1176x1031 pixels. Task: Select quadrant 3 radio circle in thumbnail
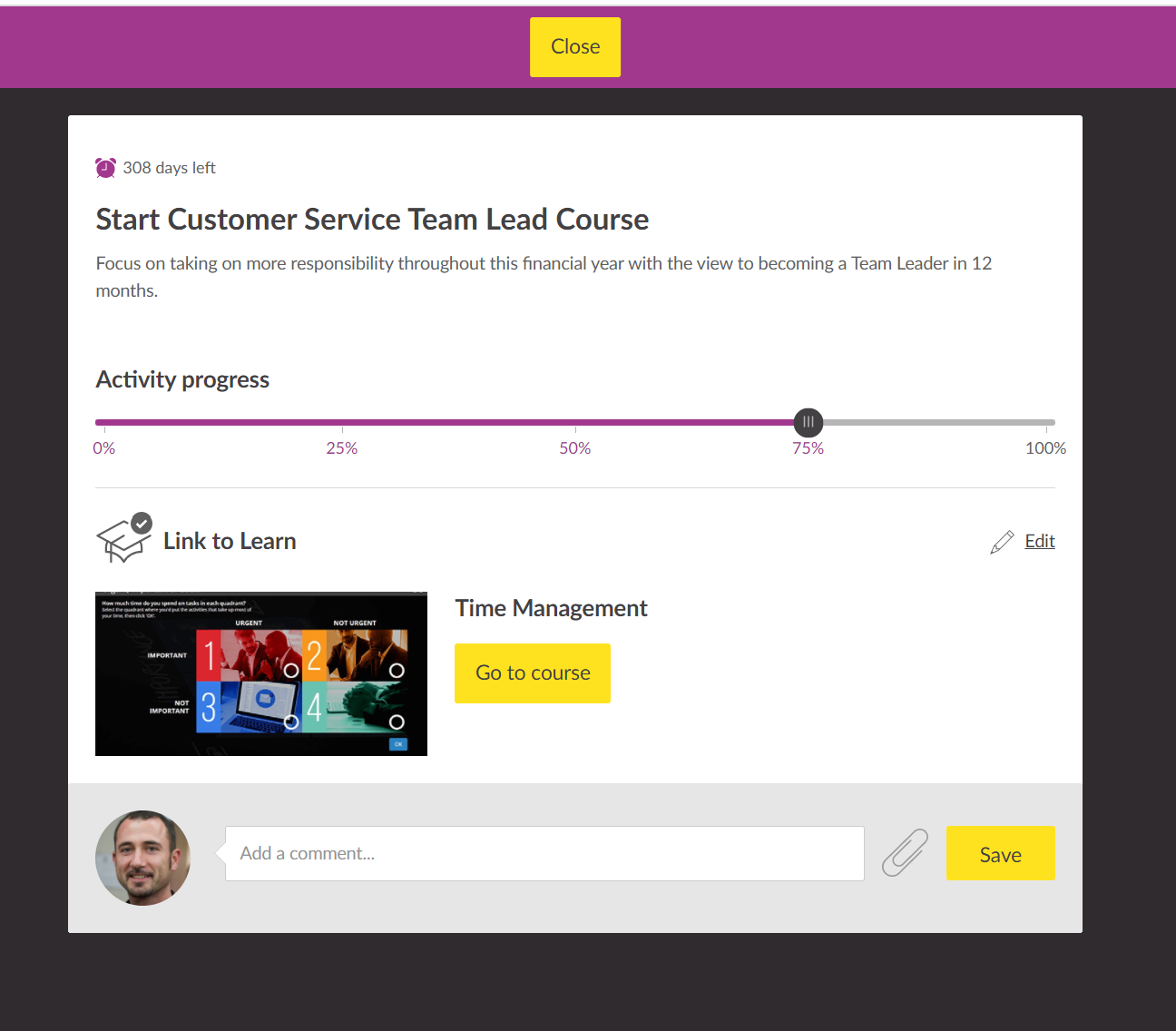291,722
